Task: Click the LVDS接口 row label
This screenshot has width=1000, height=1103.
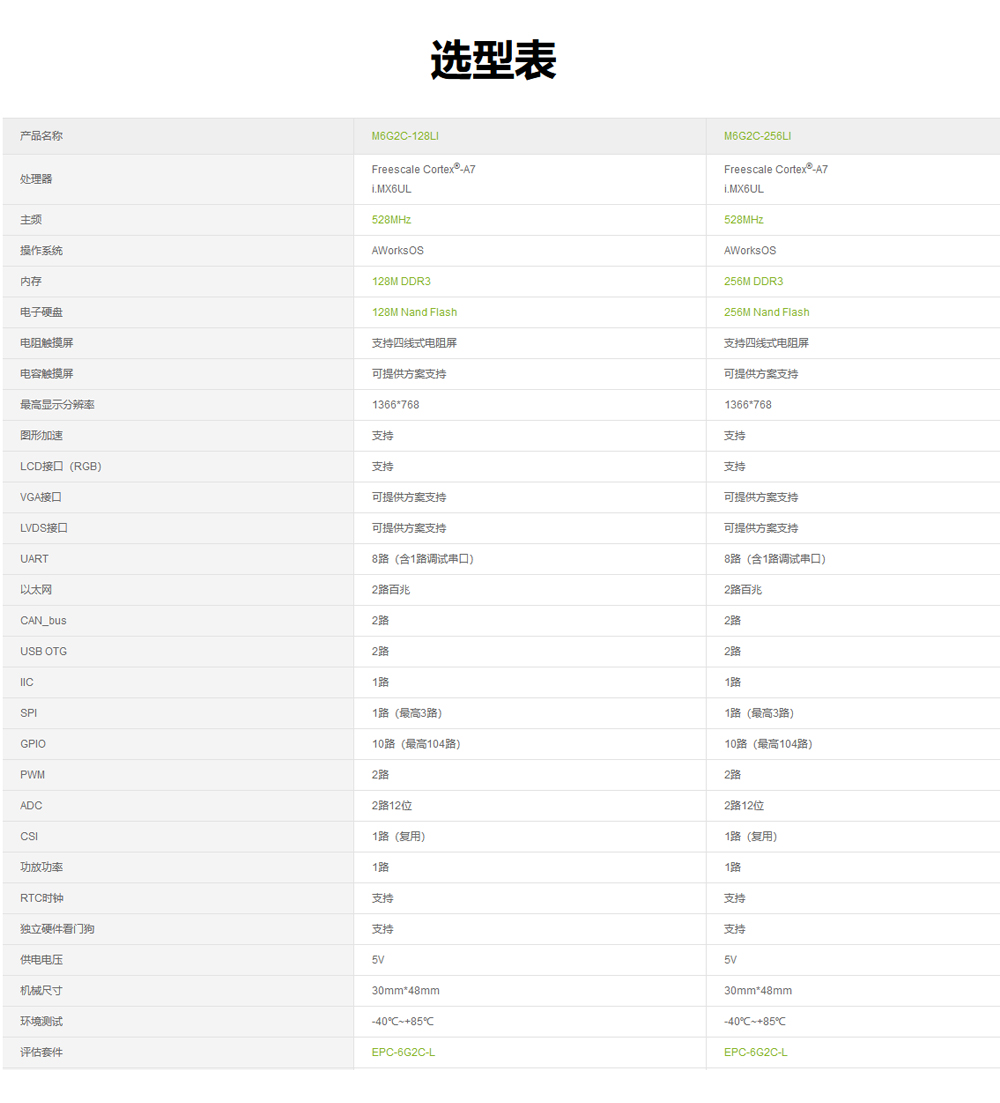Action: 44,528
